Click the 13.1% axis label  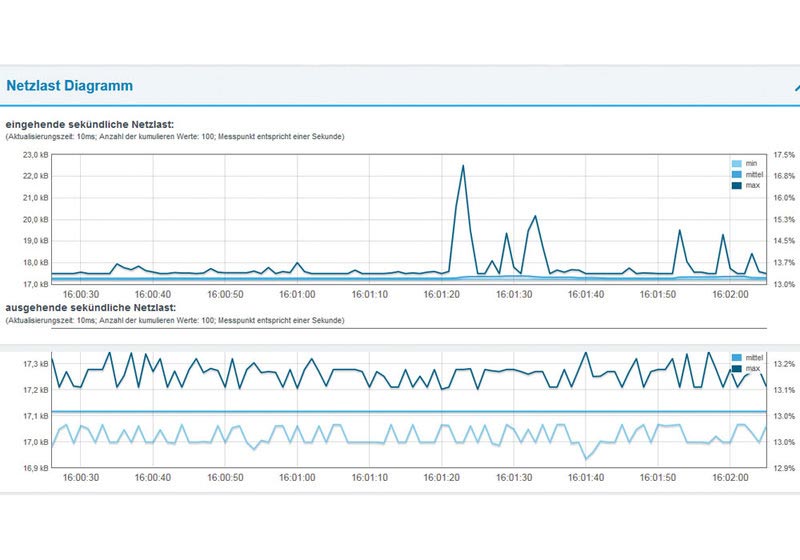784,390
